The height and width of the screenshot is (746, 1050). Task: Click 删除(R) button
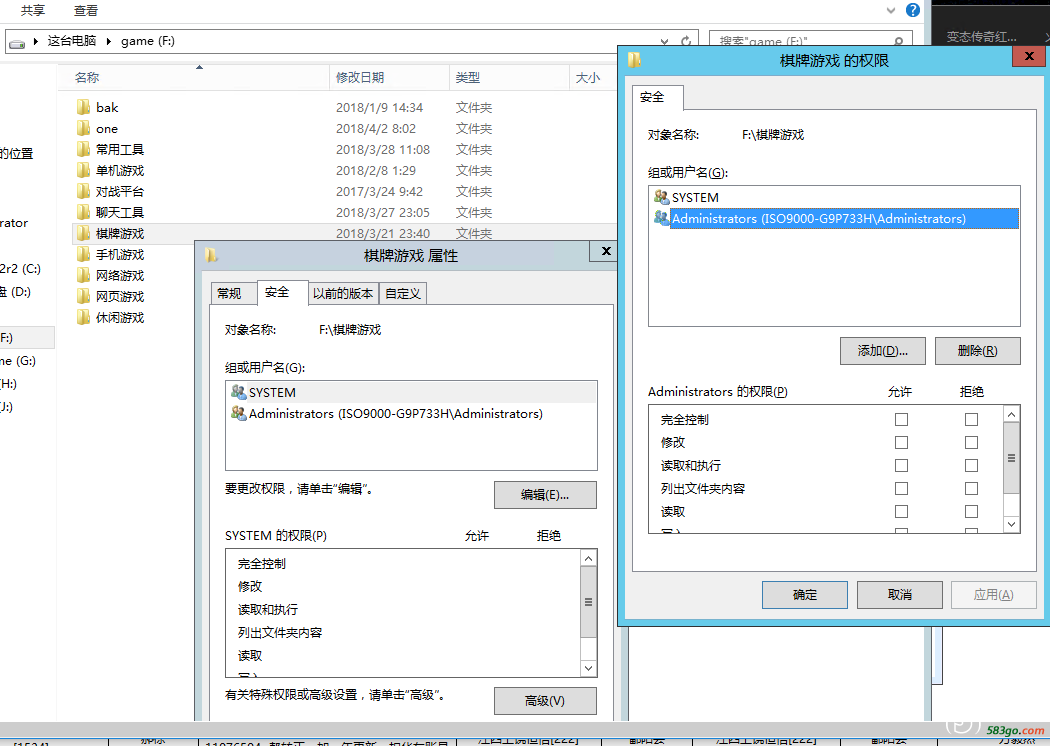[x=978, y=351]
